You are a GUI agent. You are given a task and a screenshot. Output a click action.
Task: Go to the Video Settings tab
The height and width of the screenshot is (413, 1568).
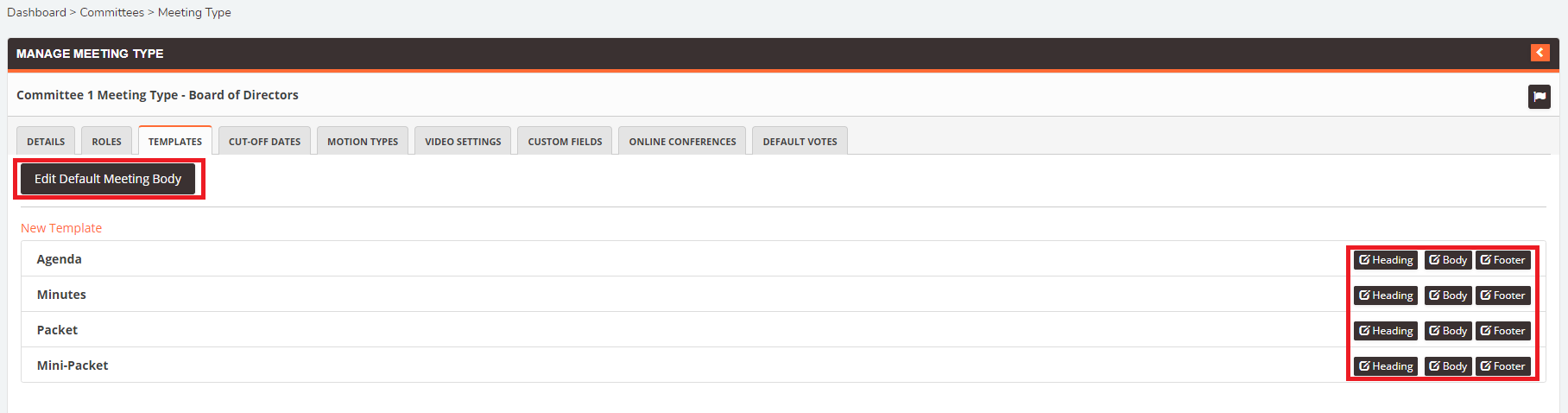[x=463, y=142]
